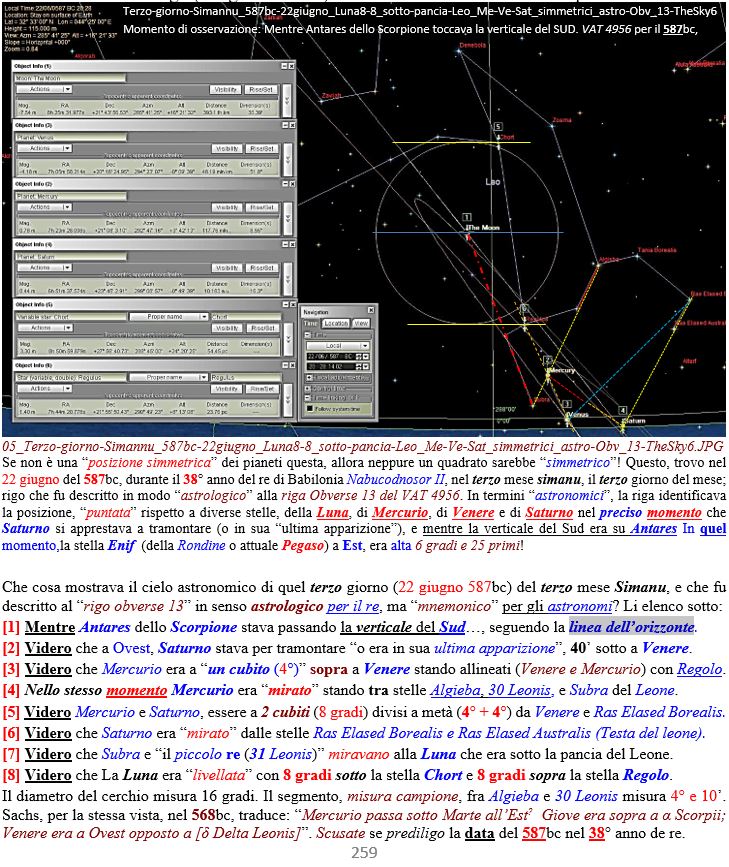Click the 'Alterf' star label
Viewport: 729px width, 867px height.
coord(690,361)
